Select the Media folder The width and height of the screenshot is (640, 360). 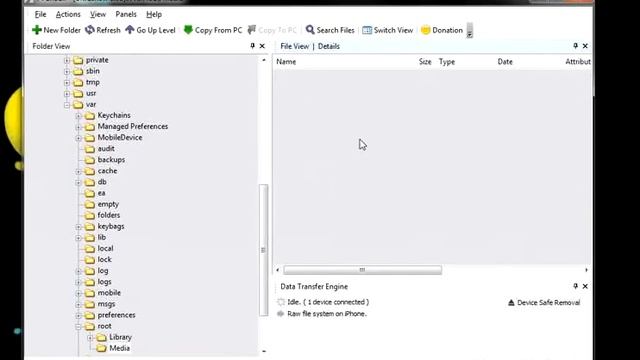coord(120,348)
